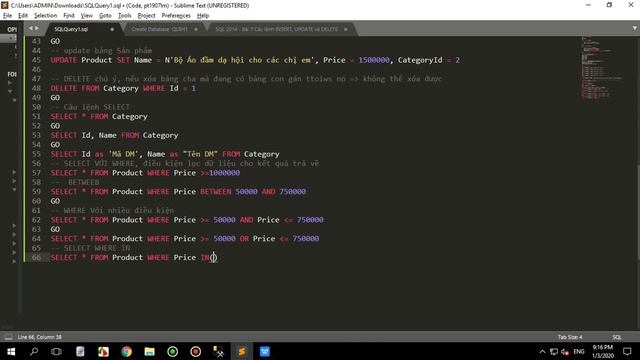This screenshot has height=360, width=640.
Task: Switch to the SQL 2014 INSERT, UPDATE tab
Action: click(277, 29)
